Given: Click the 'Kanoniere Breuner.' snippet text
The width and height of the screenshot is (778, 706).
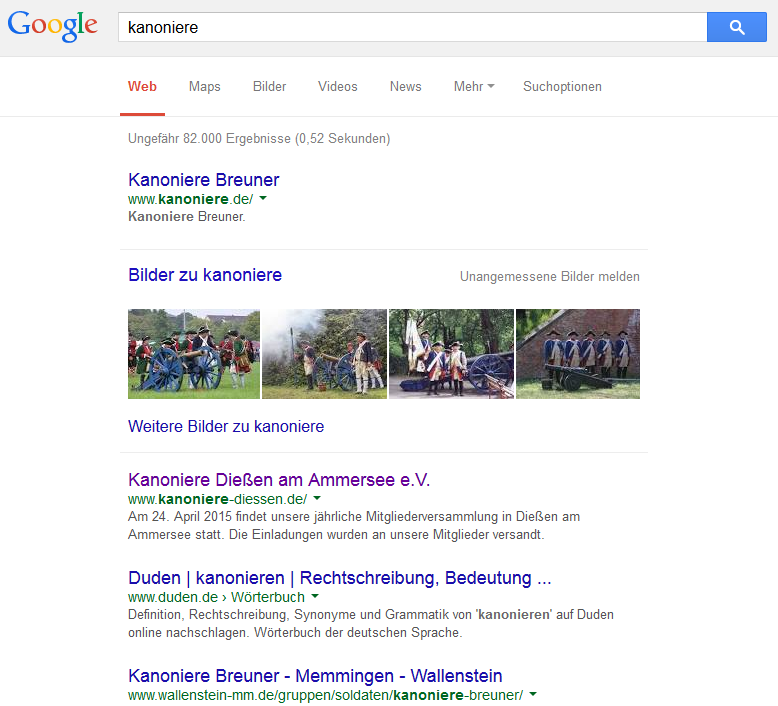Looking at the screenshot, I should tap(187, 217).
